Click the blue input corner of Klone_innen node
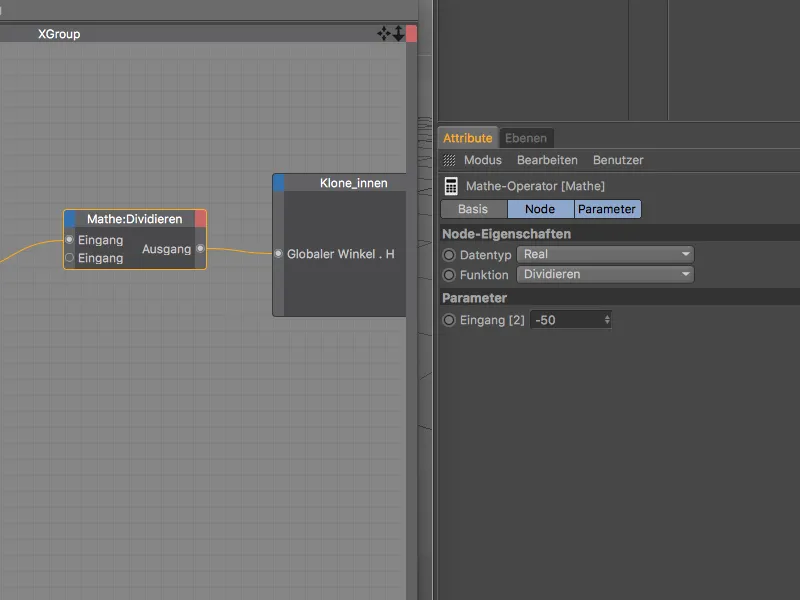This screenshot has height=600, width=800. pos(279,183)
